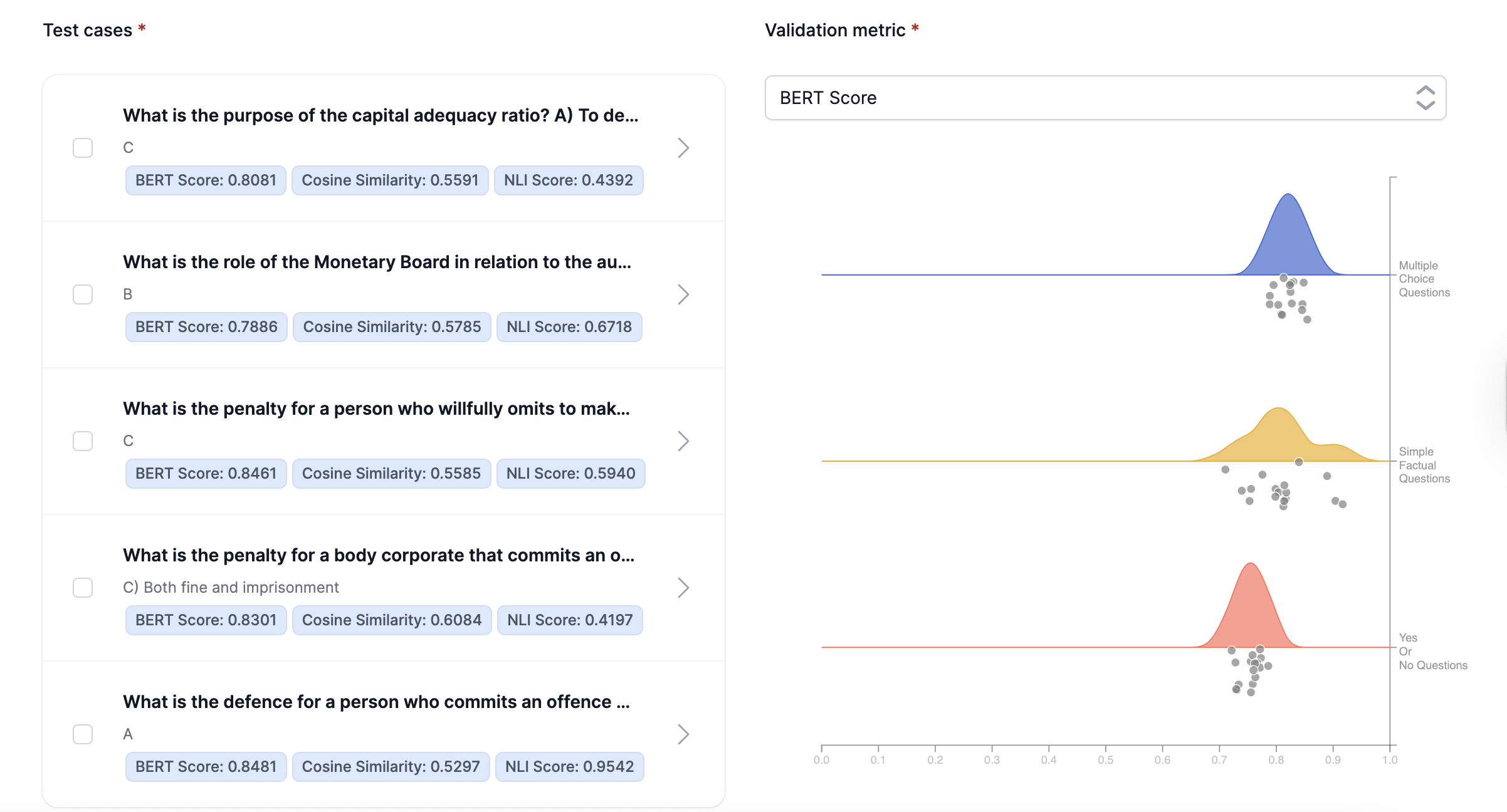Click the NLI Score: 0.9542 badge
The image size is (1507, 812).
coord(569,766)
